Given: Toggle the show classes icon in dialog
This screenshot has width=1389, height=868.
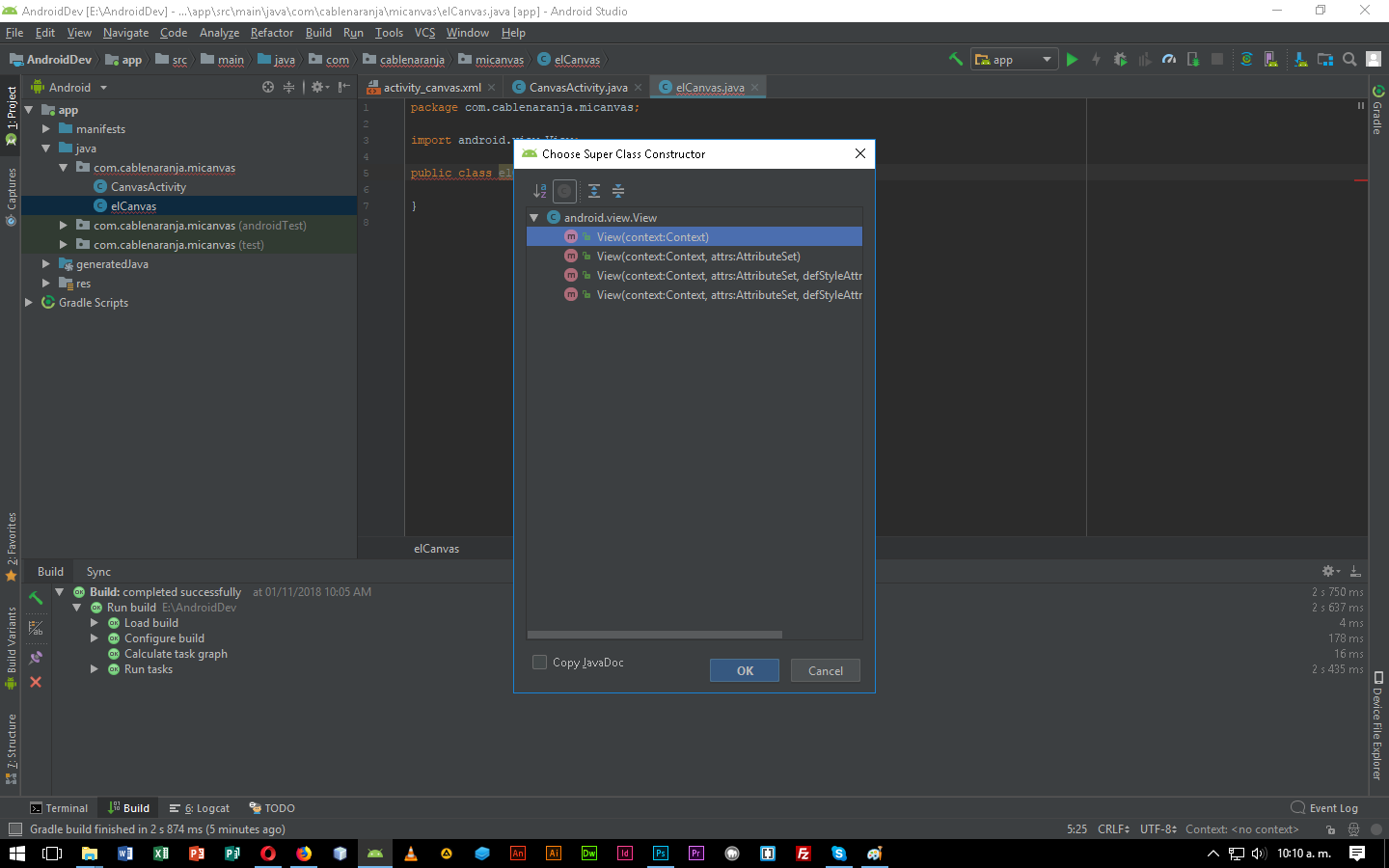Looking at the screenshot, I should (x=564, y=191).
